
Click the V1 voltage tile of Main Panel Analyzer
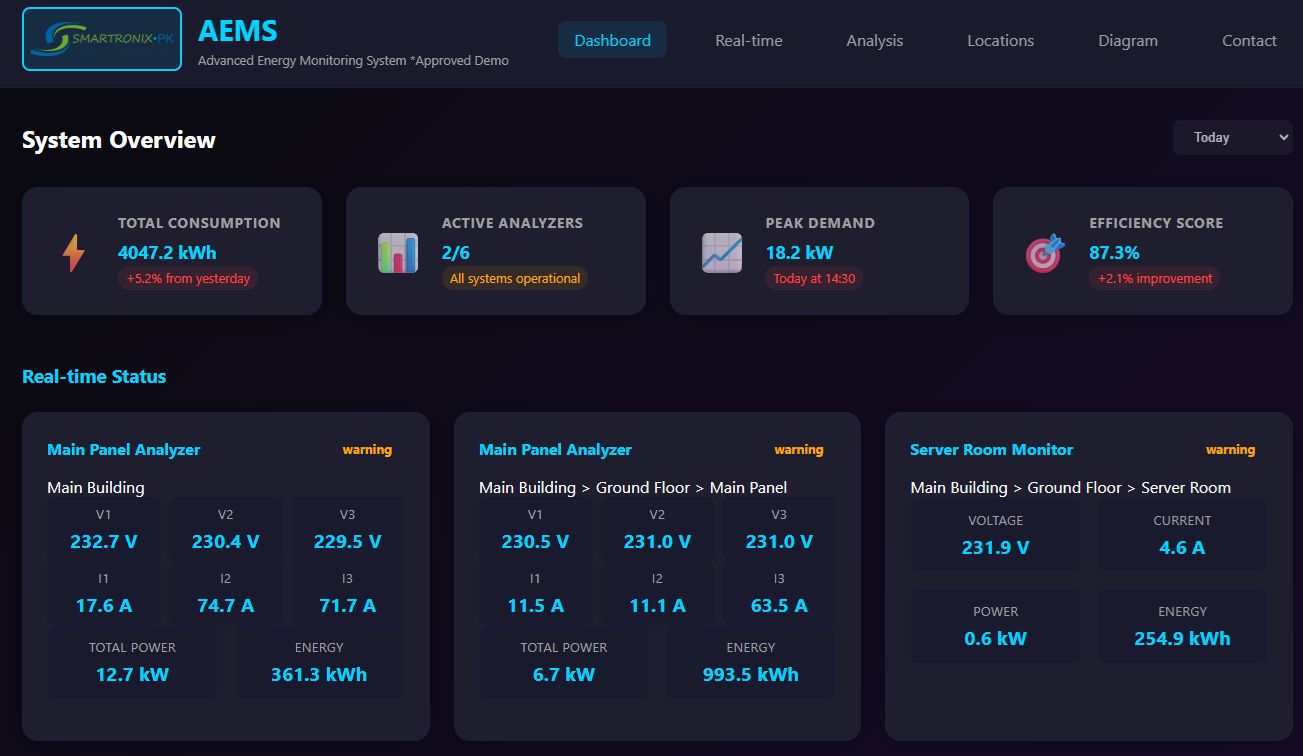tap(104, 529)
